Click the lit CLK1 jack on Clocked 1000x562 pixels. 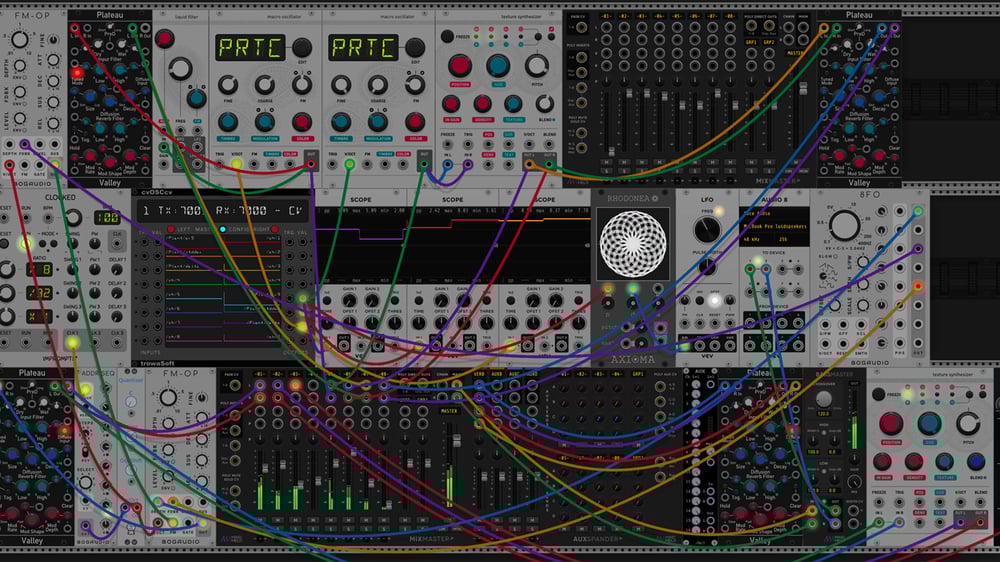coord(73,343)
